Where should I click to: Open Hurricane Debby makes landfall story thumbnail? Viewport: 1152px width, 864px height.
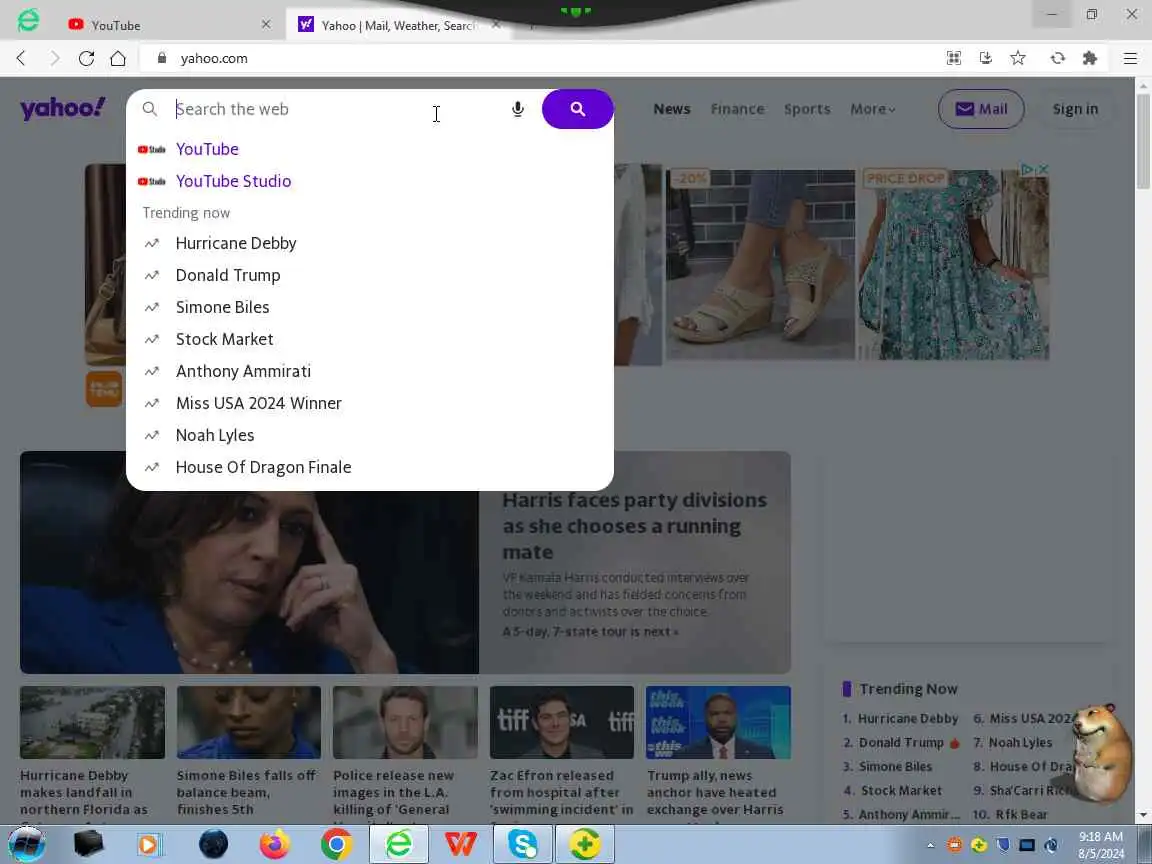(x=93, y=722)
